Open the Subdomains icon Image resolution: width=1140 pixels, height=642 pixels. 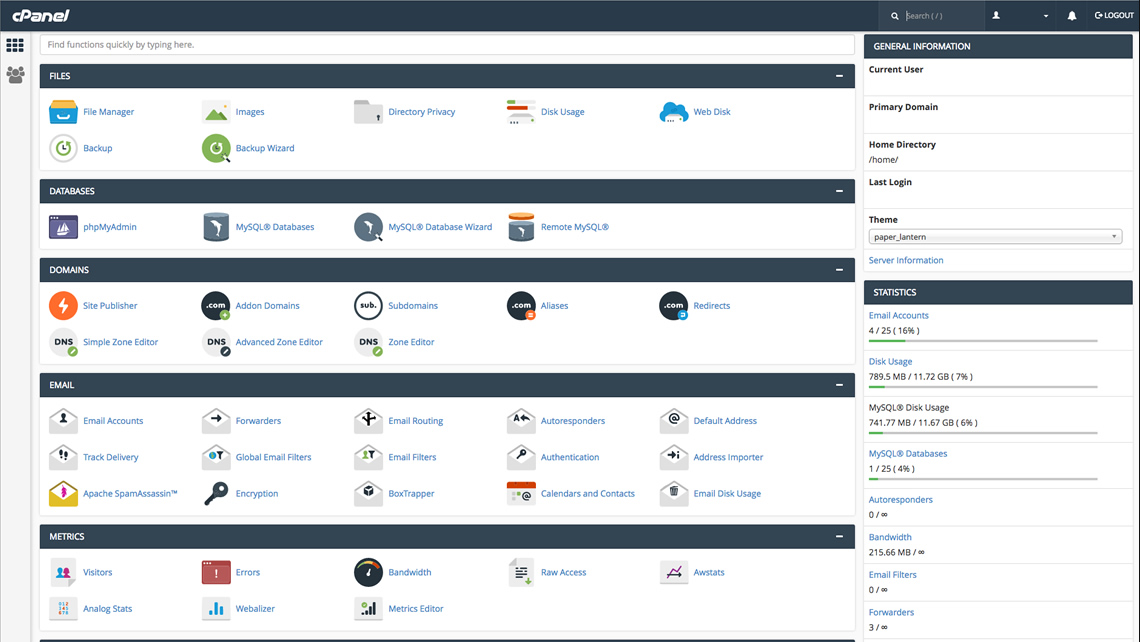(369, 305)
